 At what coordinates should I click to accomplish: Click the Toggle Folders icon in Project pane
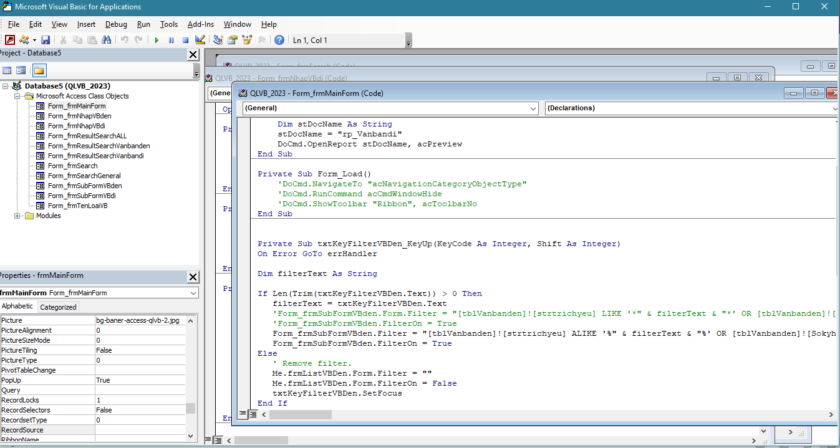point(39,71)
